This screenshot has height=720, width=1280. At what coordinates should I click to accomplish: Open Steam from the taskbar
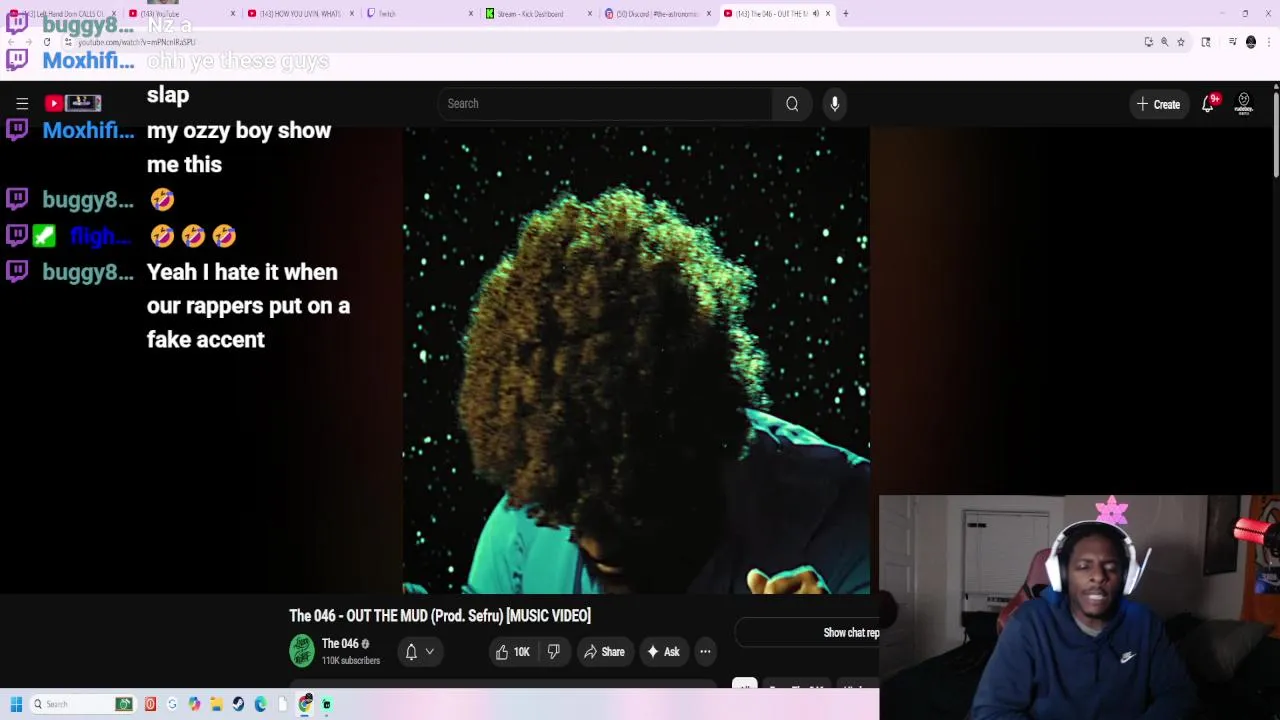point(238,704)
